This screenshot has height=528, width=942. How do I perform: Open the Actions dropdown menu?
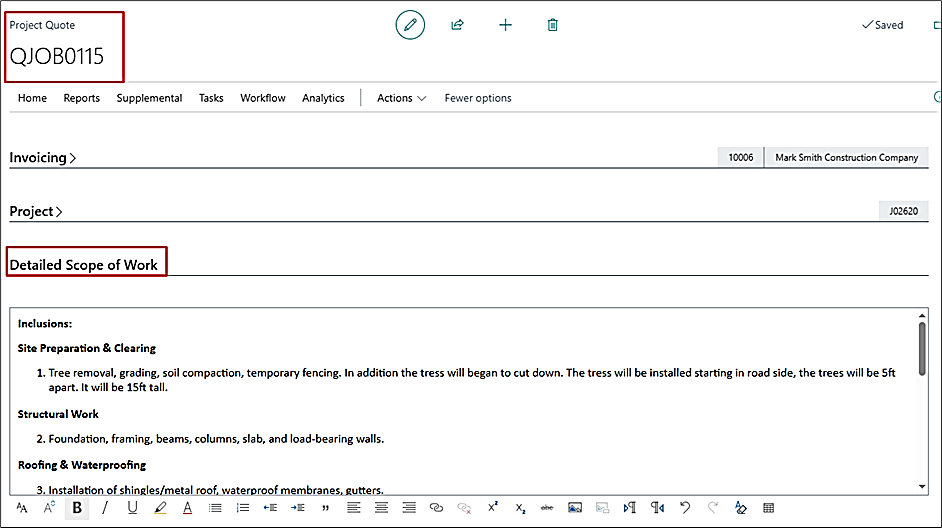click(x=401, y=98)
